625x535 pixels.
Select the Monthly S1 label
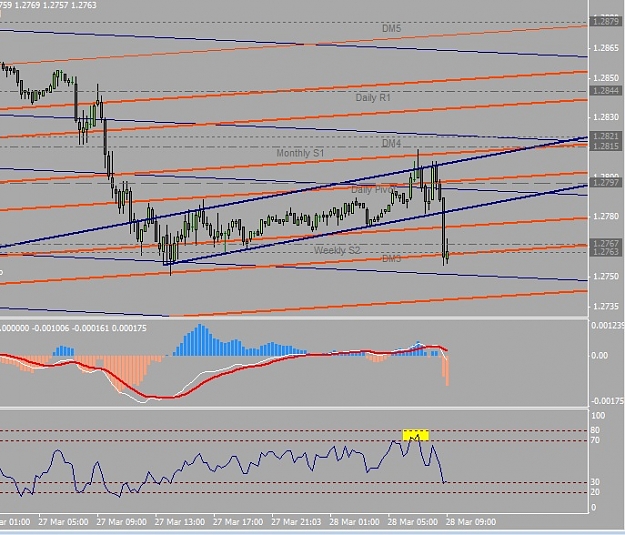pyautogui.click(x=300, y=153)
